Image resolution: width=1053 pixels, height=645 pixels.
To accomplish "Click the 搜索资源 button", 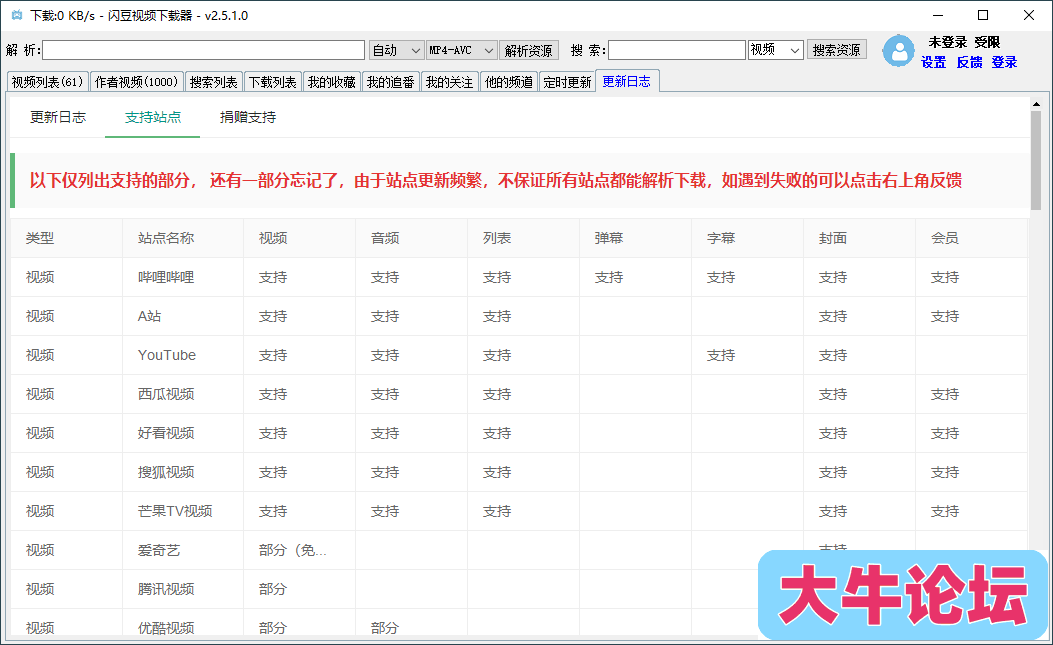I will coord(836,50).
